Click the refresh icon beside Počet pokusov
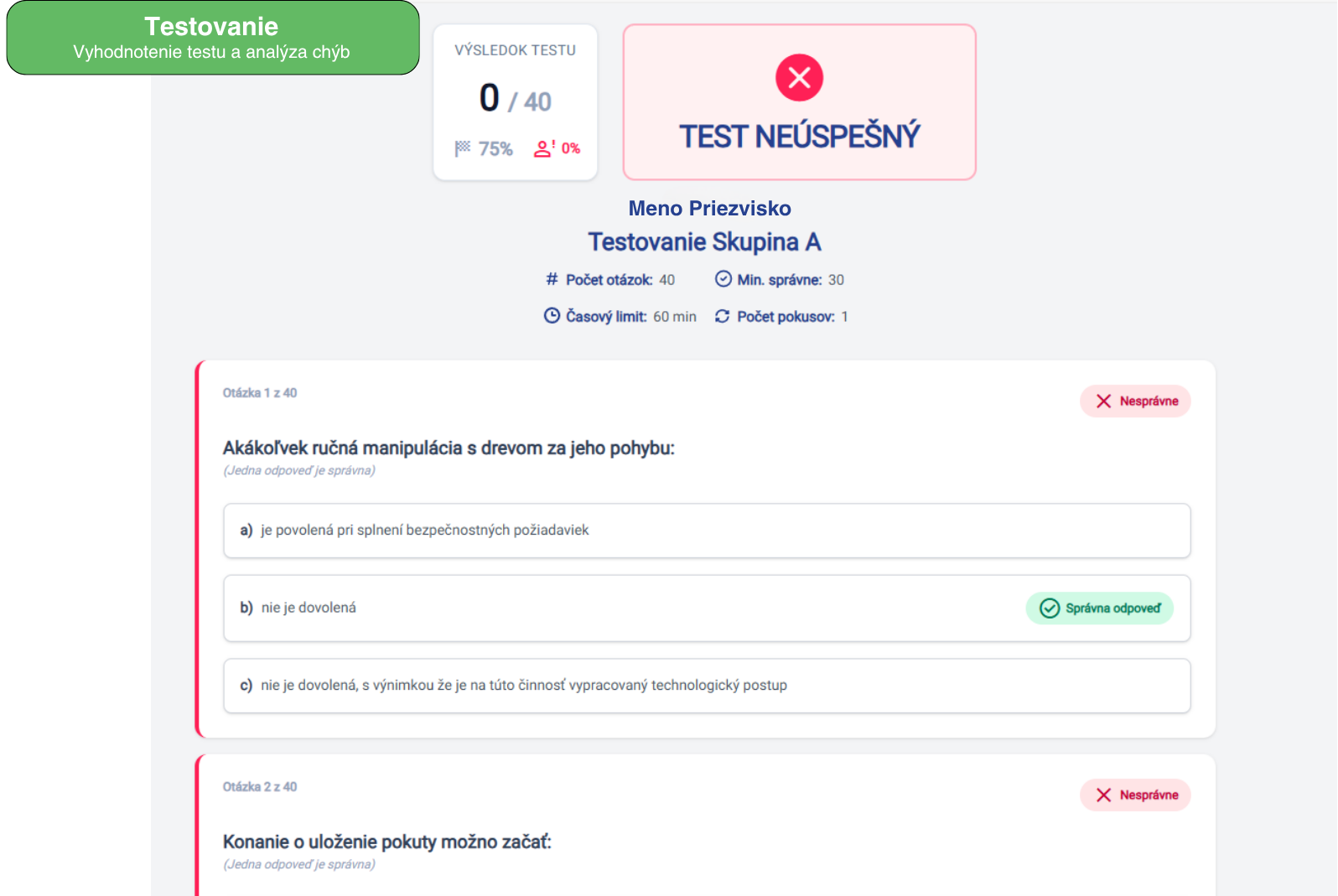The height and width of the screenshot is (896, 1338). coord(722,316)
